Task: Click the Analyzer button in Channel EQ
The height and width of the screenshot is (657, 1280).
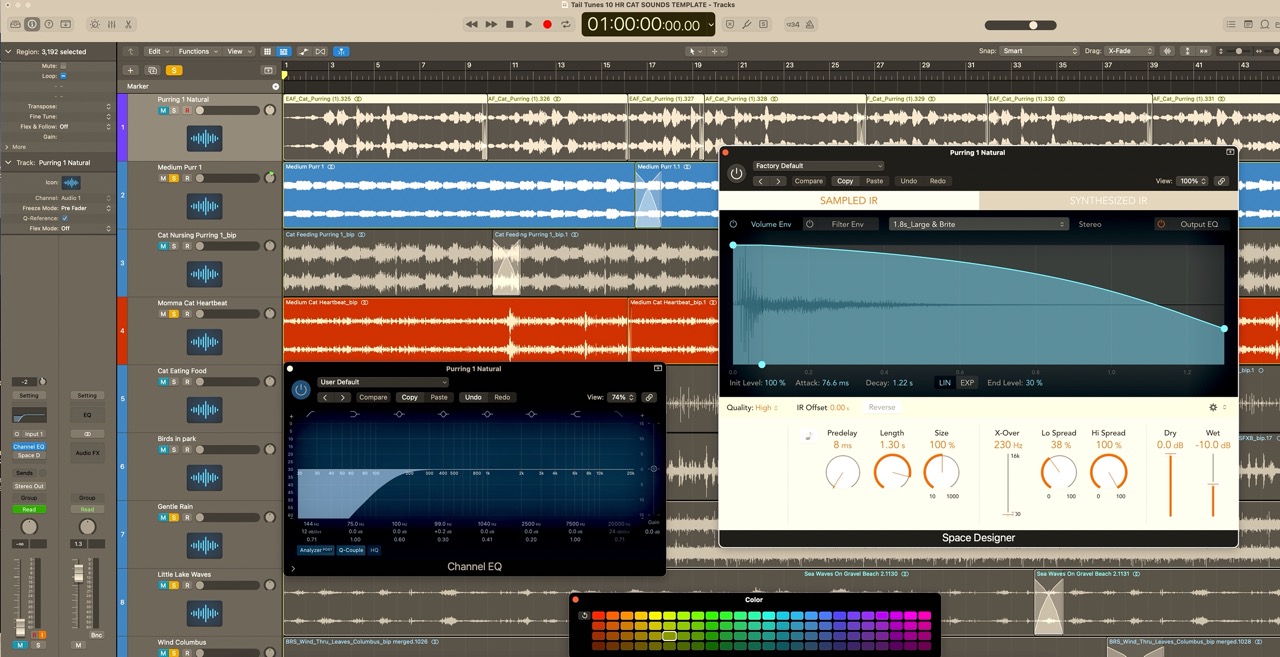Action: tap(315, 550)
